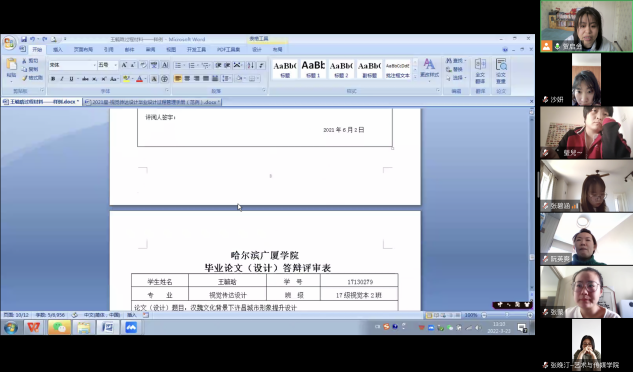Click the paper plagiarism check icon
The height and width of the screenshot is (372, 633).
click(501, 71)
